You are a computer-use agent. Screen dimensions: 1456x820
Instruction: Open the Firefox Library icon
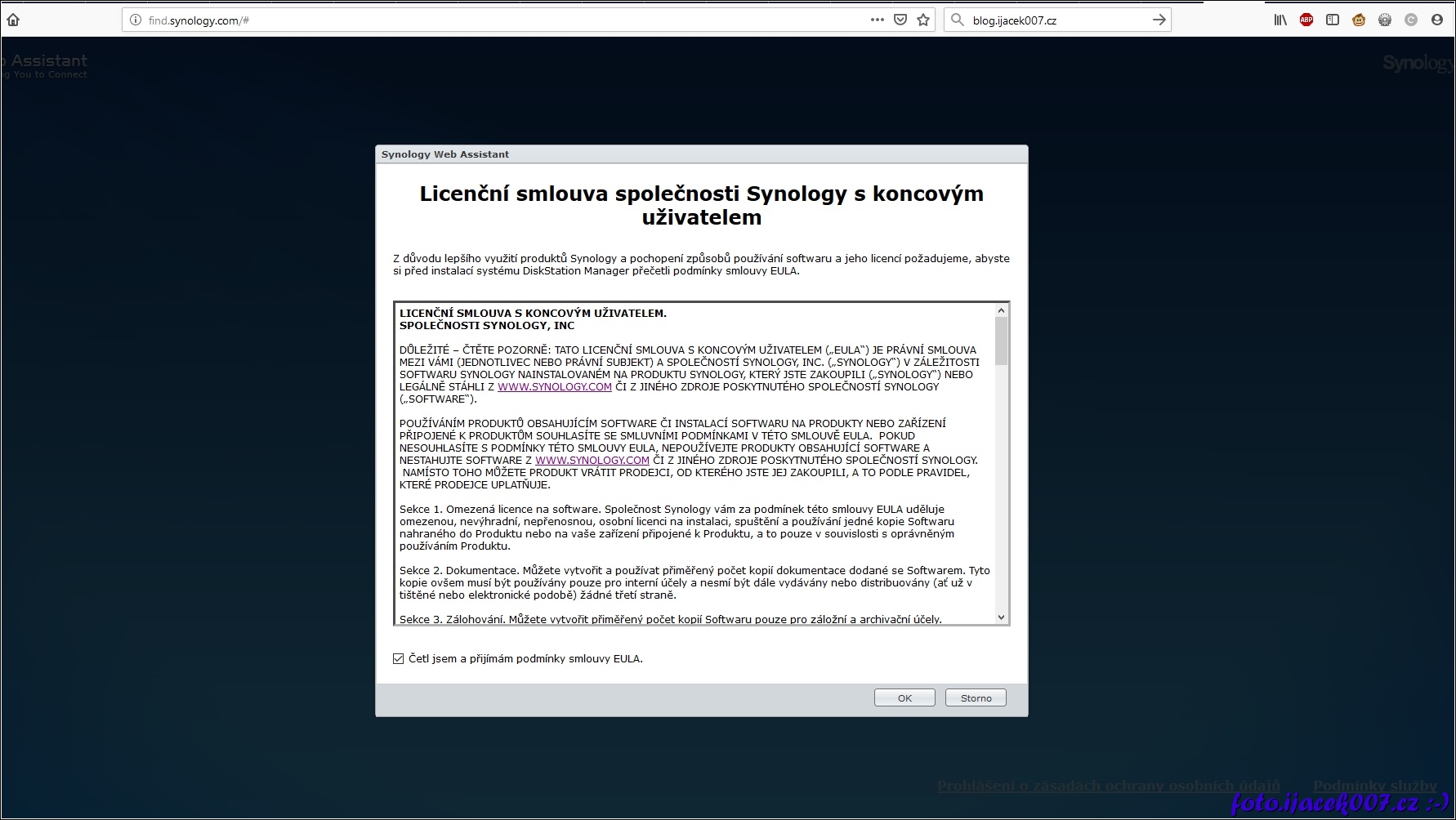[1280, 20]
